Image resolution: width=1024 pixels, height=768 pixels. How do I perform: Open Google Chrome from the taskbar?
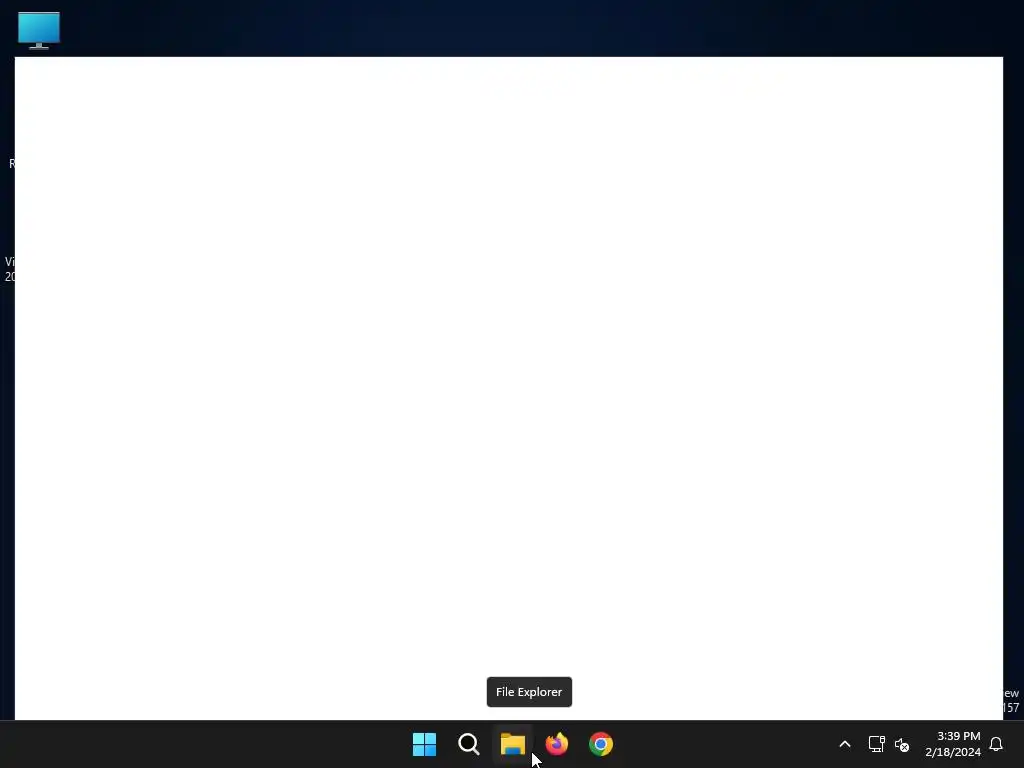[x=601, y=744]
